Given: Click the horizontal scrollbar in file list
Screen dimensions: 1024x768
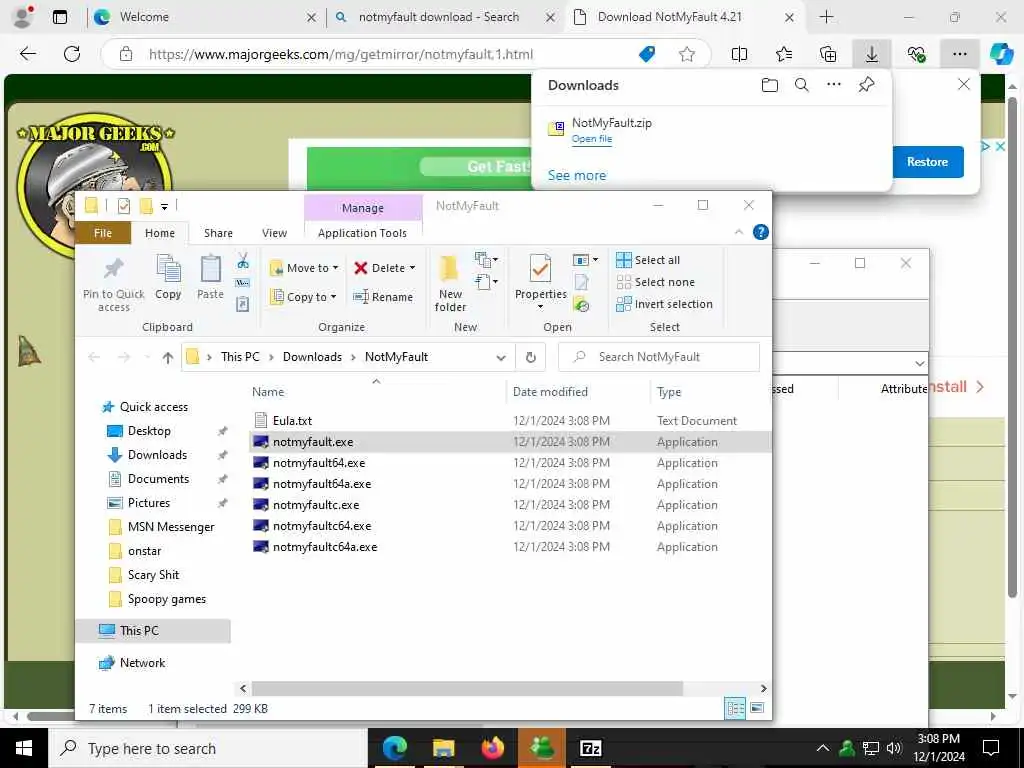Looking at the screenshot, I should 467,688.
